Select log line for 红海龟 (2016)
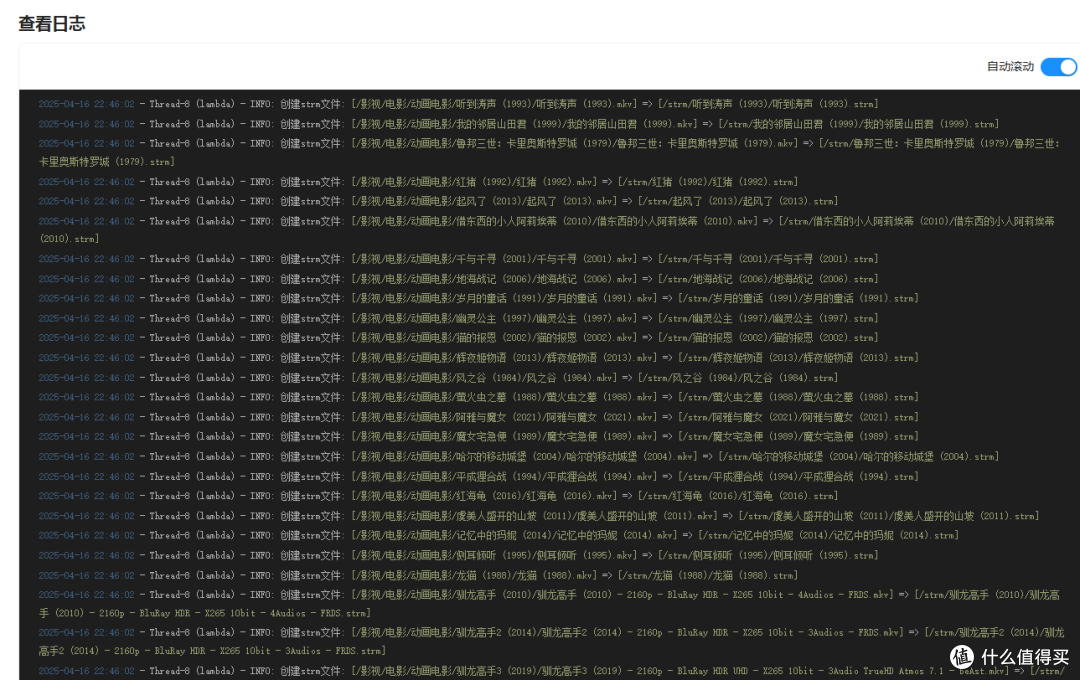 [439, 495]
